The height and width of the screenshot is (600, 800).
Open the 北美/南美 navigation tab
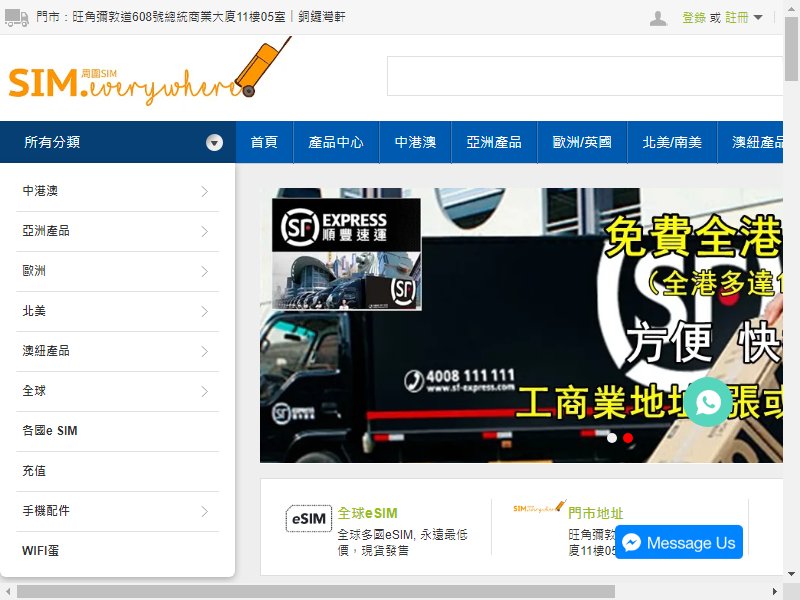tap(672, 142)
